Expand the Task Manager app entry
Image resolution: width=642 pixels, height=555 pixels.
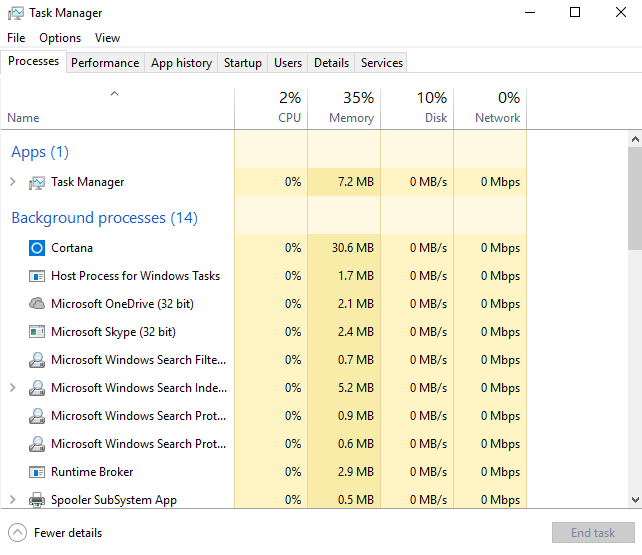13,182
